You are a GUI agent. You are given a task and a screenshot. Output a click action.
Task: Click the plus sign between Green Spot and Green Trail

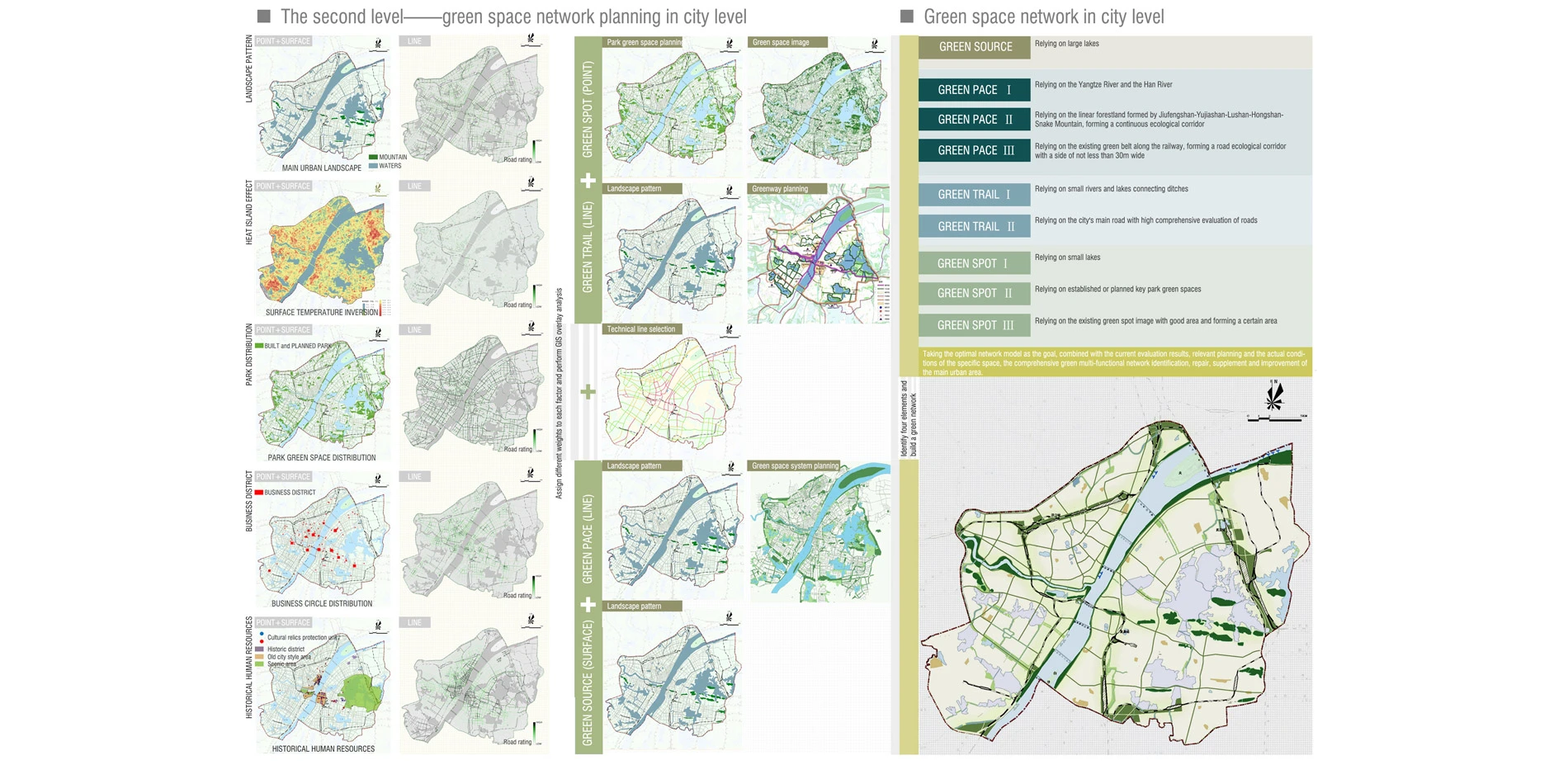point(588,181)
